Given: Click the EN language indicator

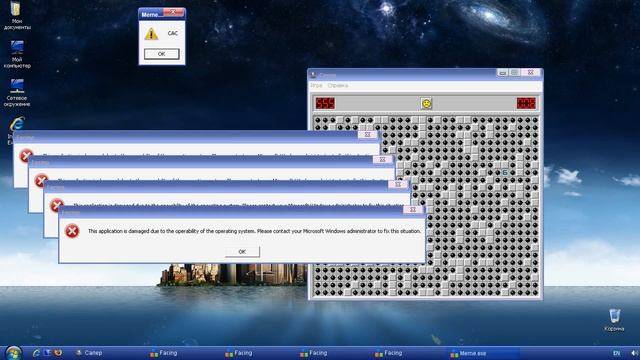Looking at the screenshot, I should coord(616,353).
